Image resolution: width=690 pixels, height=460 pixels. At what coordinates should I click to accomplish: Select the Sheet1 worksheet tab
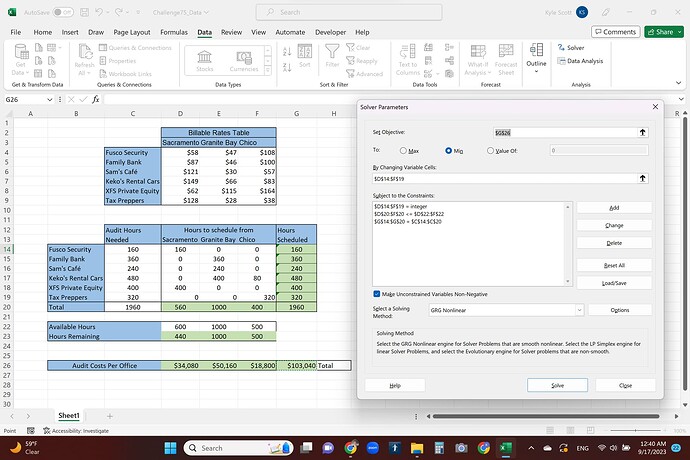click(x=69, y=416)
